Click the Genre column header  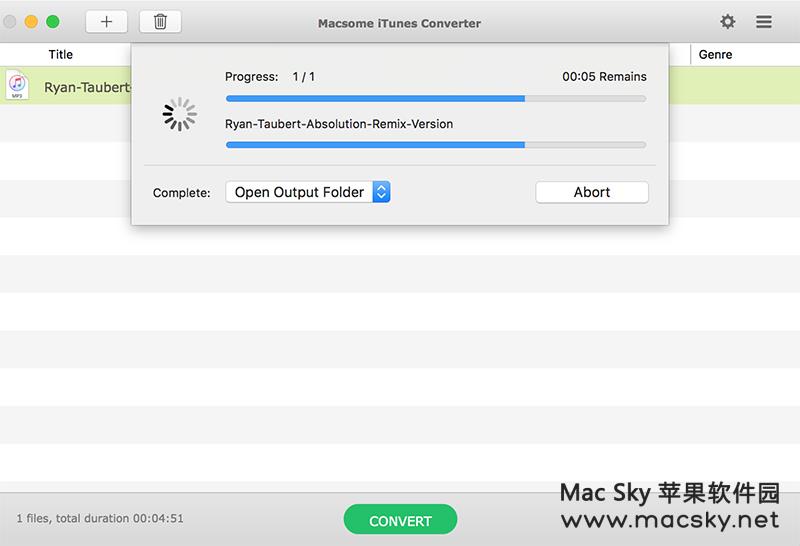715,55
